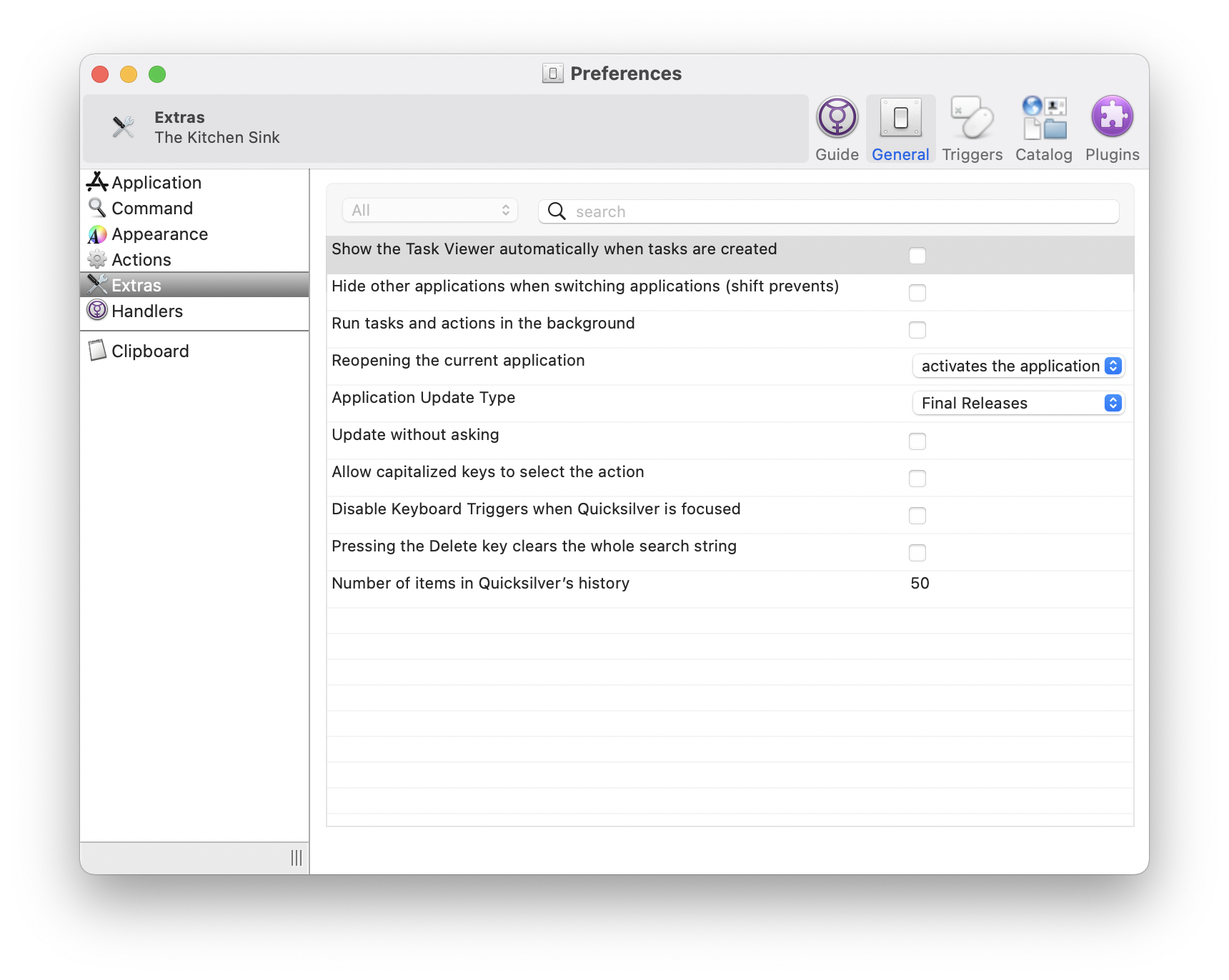Click the Handlers sidebar icon
The image size is (1229, 980).
click(x=97, y=310)
